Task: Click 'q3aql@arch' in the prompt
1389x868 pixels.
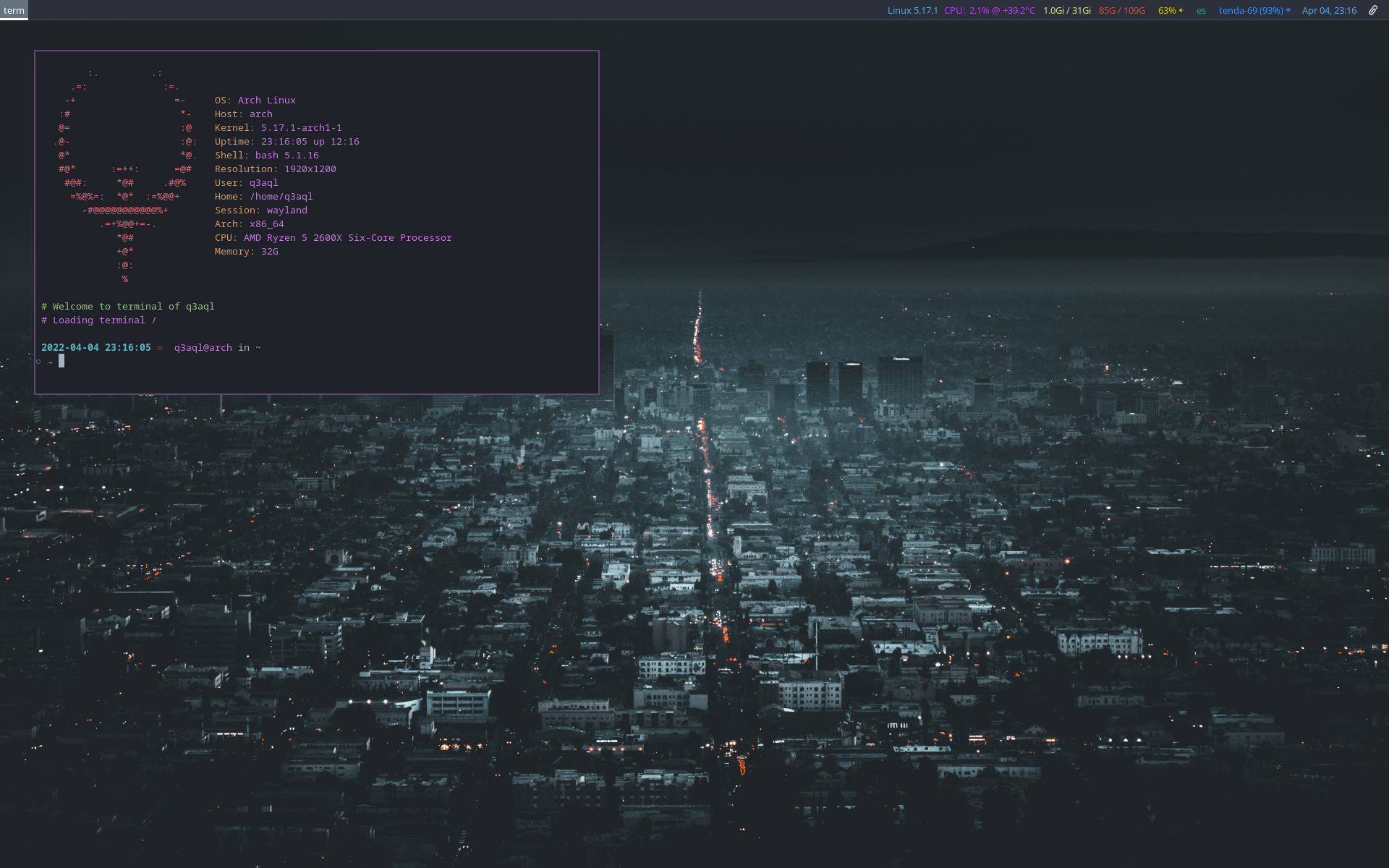Action: [203, 347]
